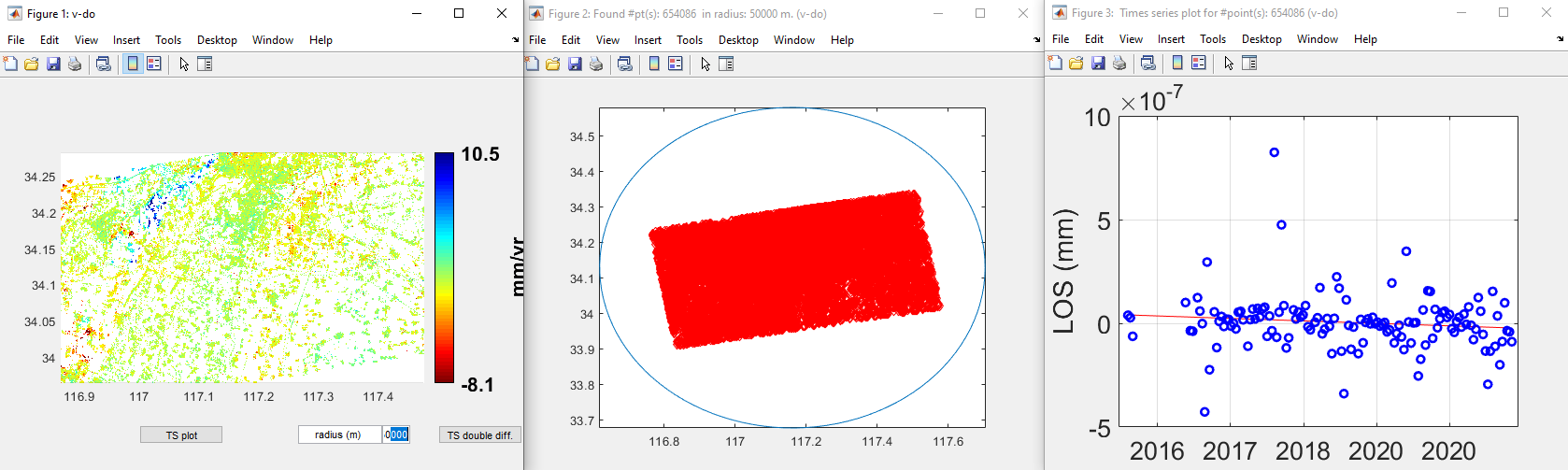Click the TS double diff. button

point(479,435)
